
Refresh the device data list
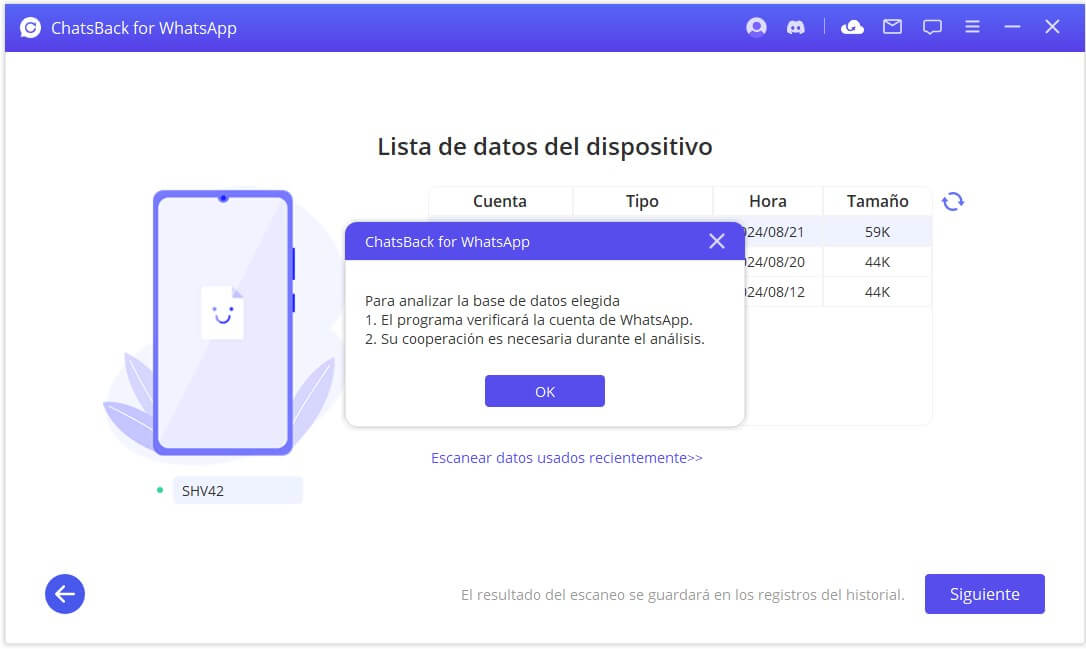953,201
